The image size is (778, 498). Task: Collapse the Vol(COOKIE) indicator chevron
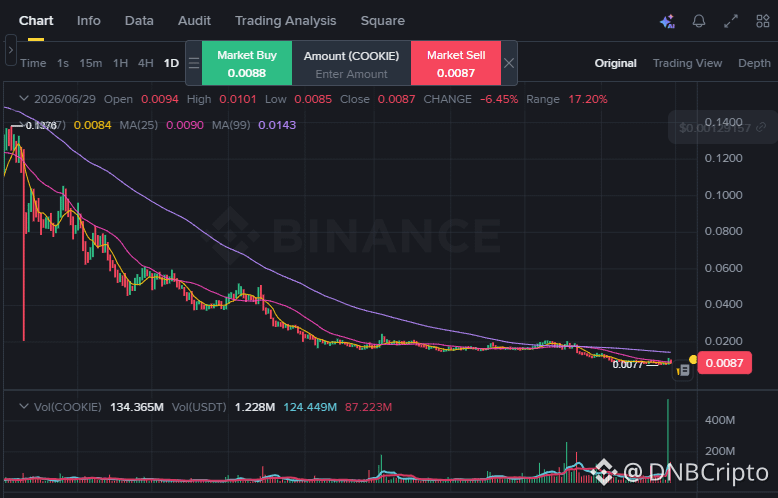click(23, 407)
